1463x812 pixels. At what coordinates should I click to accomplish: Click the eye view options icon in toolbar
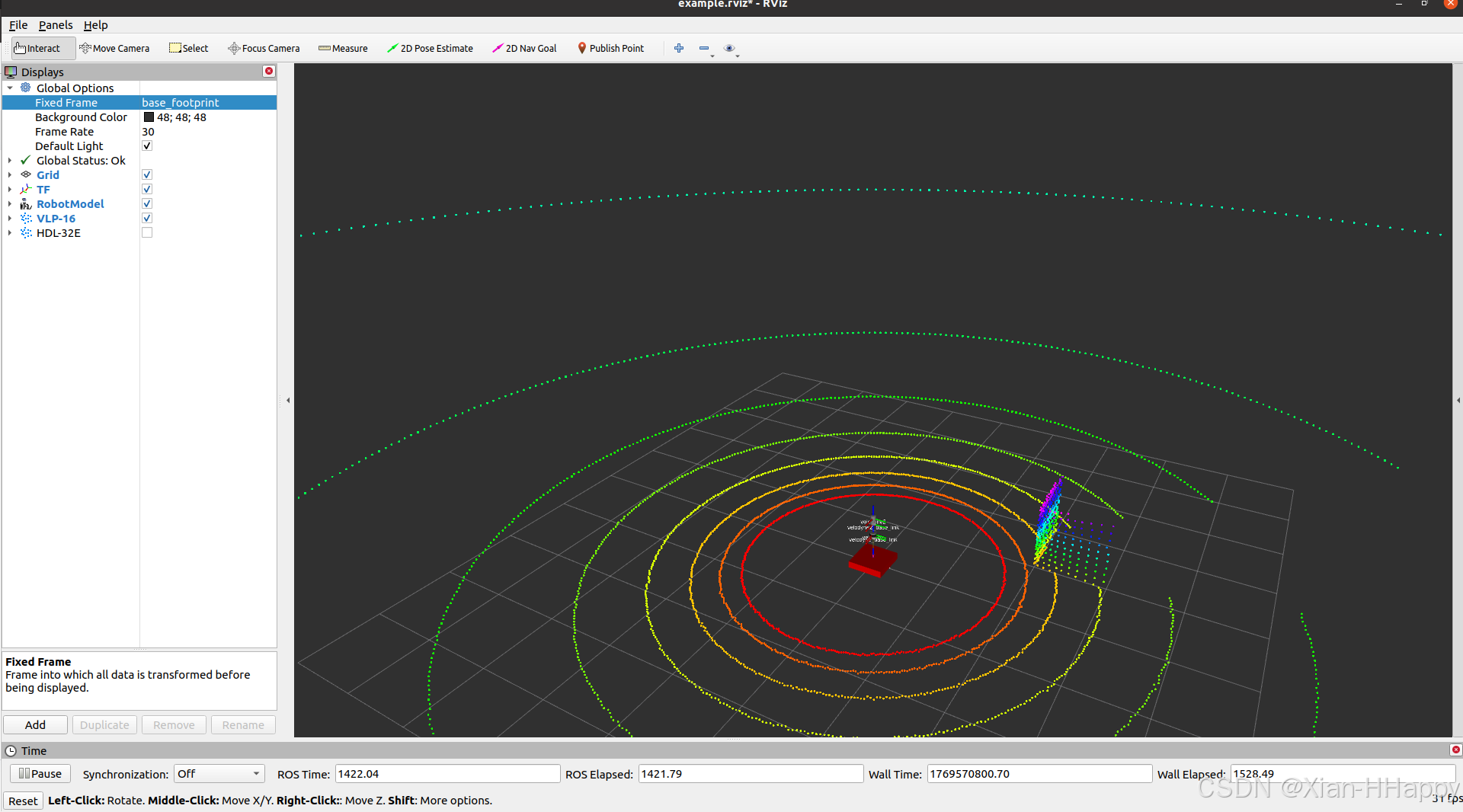[x=729, y=48]
